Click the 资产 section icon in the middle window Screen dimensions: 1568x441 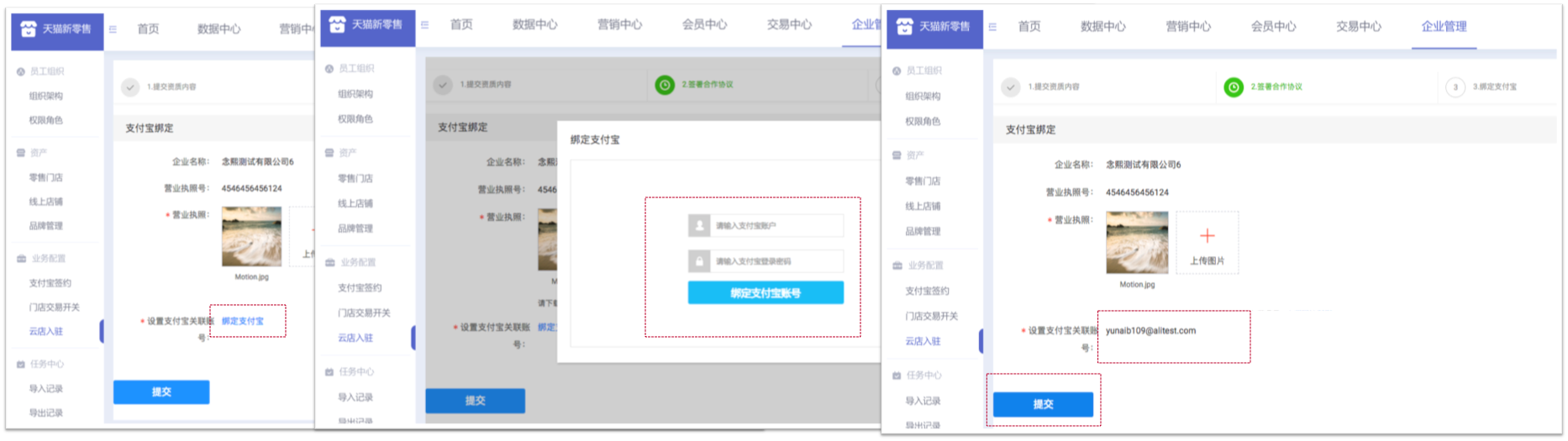329,153
